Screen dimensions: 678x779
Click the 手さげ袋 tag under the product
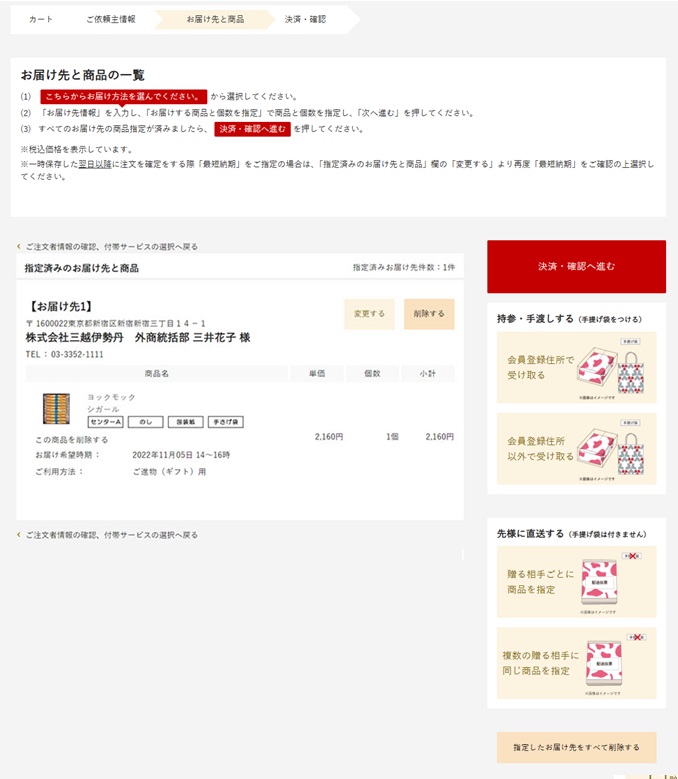226,422
